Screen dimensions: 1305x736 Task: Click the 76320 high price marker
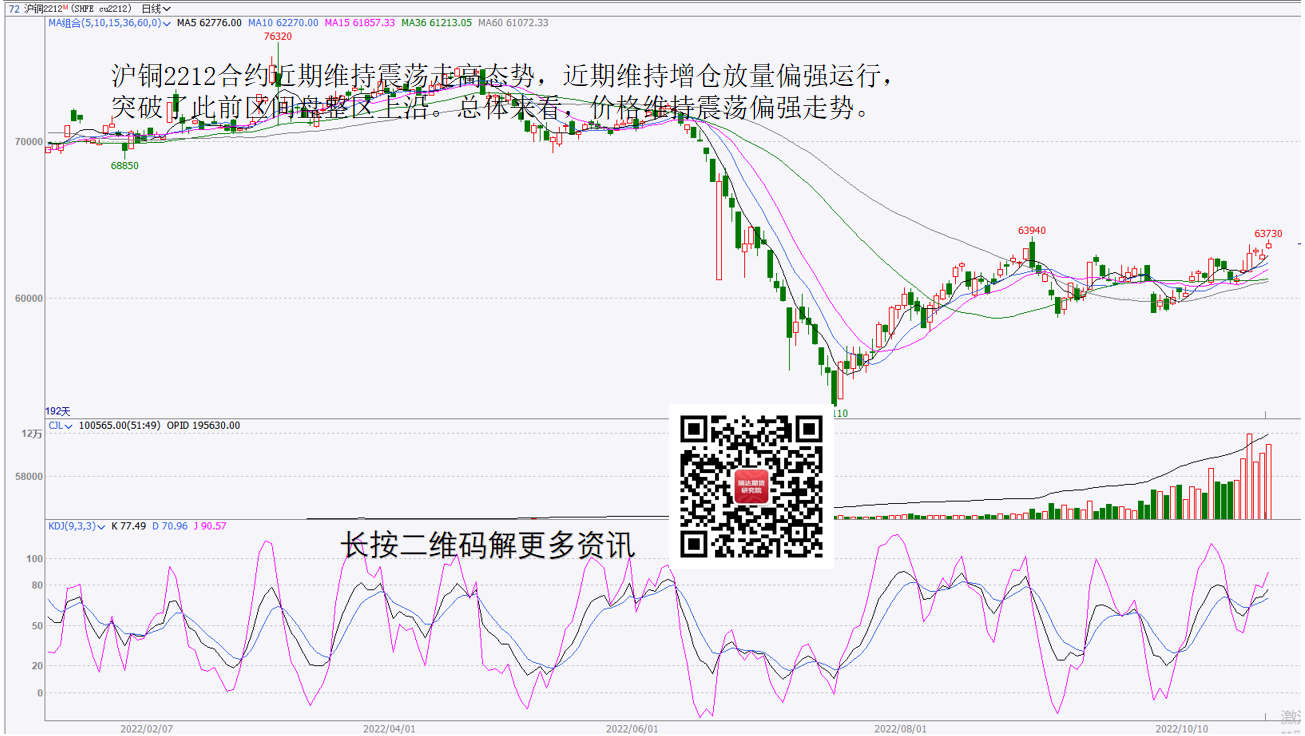pos(278,37)
